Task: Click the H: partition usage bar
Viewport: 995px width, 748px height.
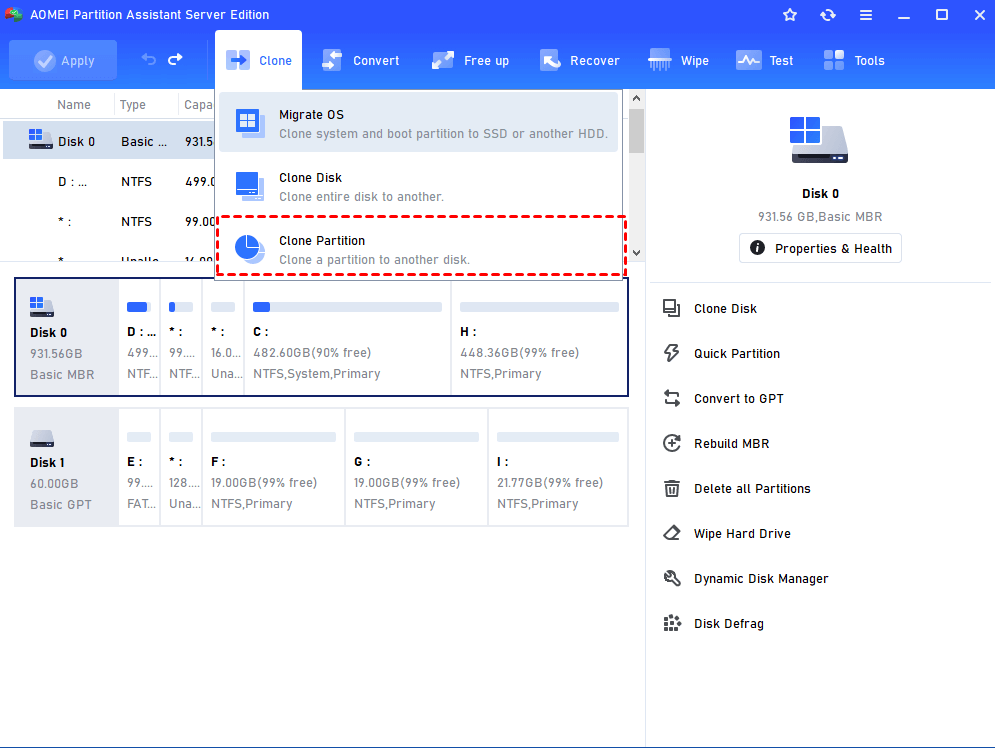Action: click(539, 307)
